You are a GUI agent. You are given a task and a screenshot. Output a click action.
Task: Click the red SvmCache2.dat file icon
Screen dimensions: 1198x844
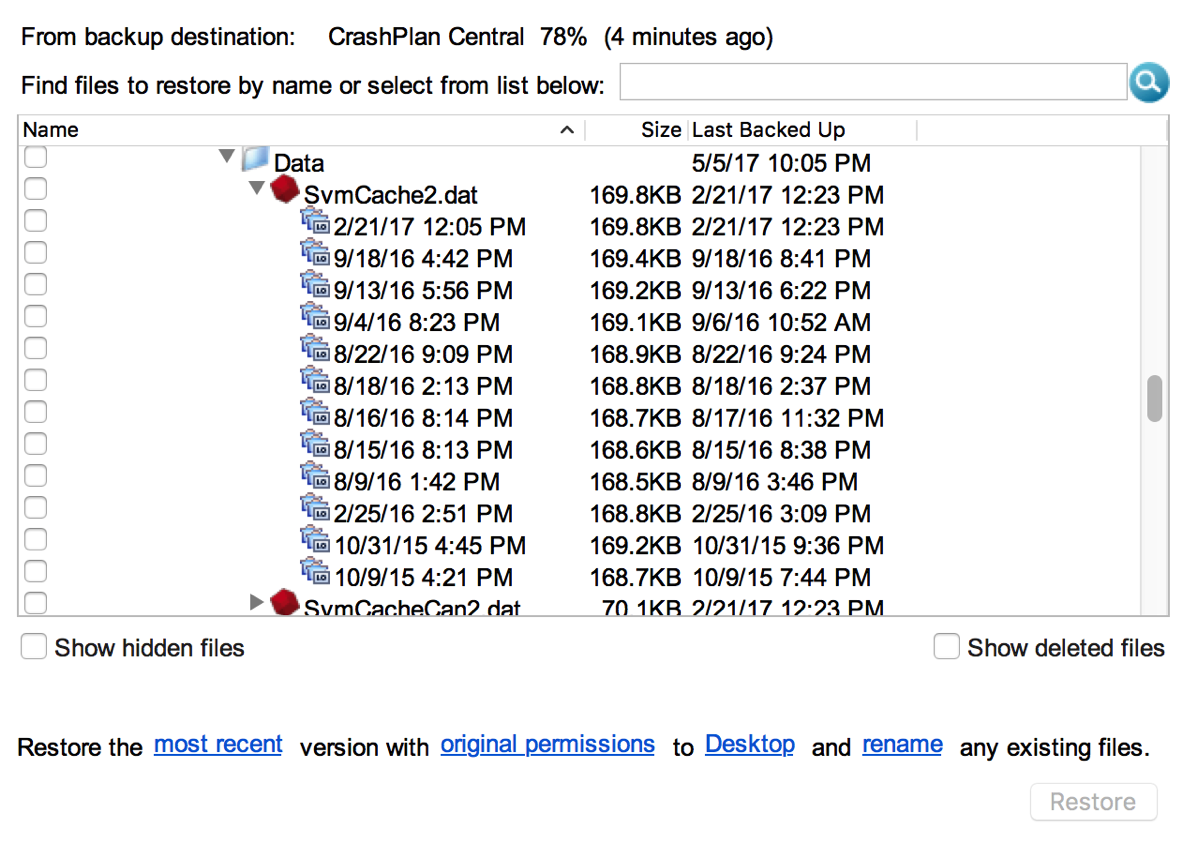point(286,190)
